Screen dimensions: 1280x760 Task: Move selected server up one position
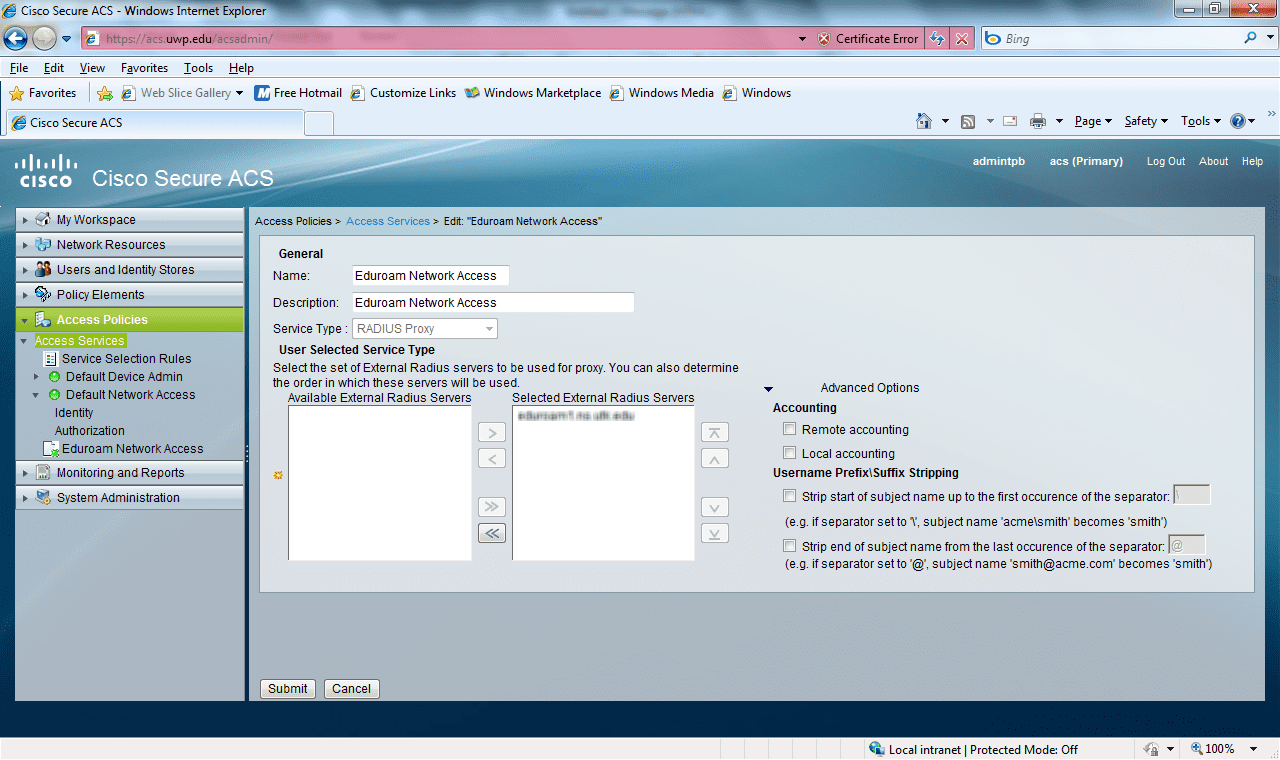714,459
